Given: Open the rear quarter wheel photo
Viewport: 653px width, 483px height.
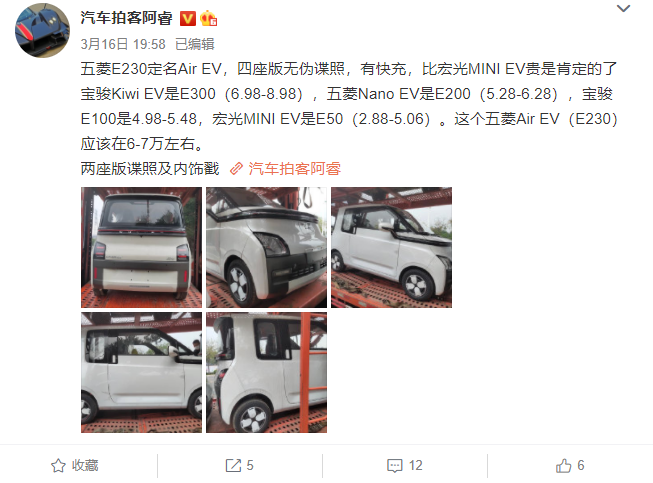Looking at the screenshot, I should point(267,373).
